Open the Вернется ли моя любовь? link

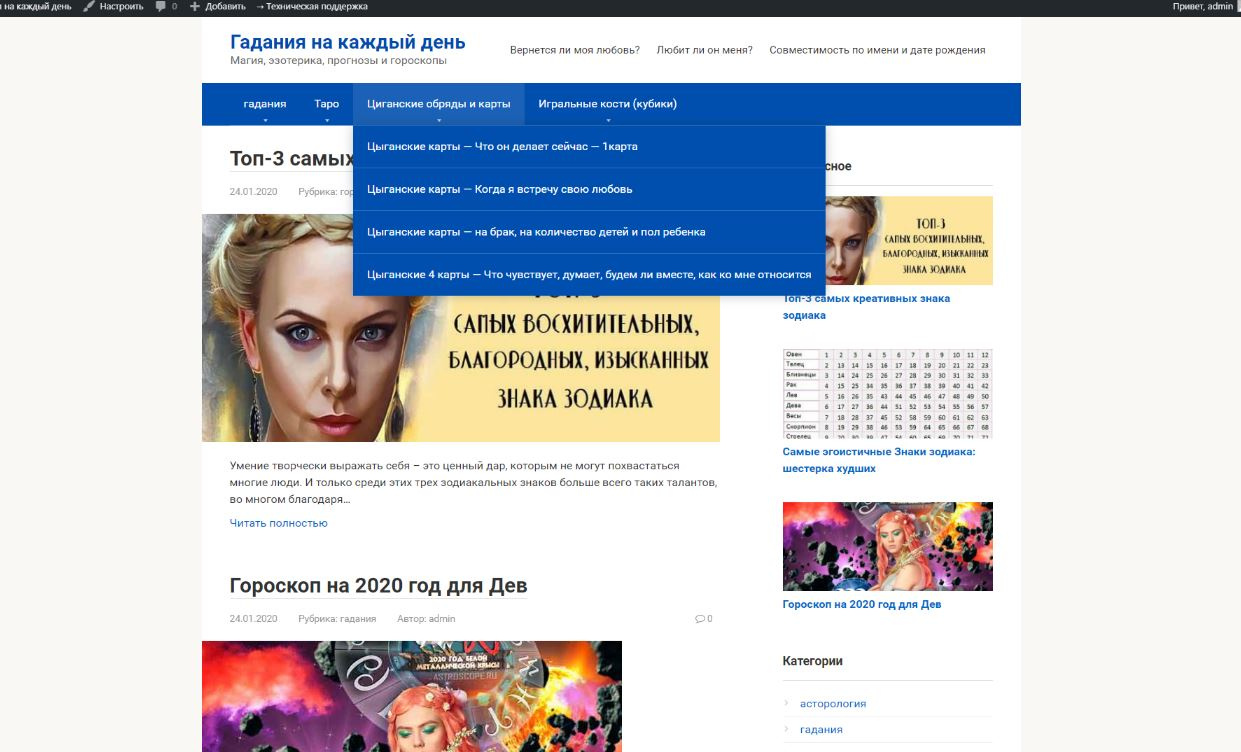575,50
